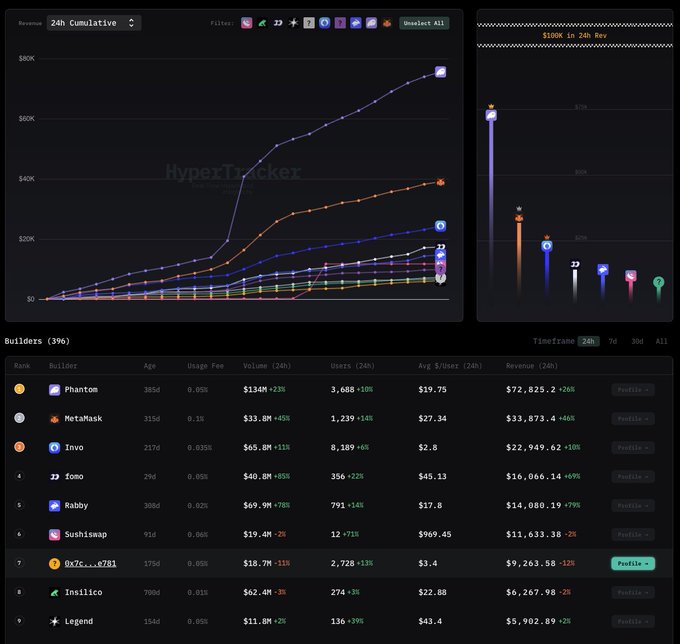This screenshot has height=644, width=680.
Task: Click Sushiswap icon in builders table
Action: pyautogui.click(x=54, y=534)
